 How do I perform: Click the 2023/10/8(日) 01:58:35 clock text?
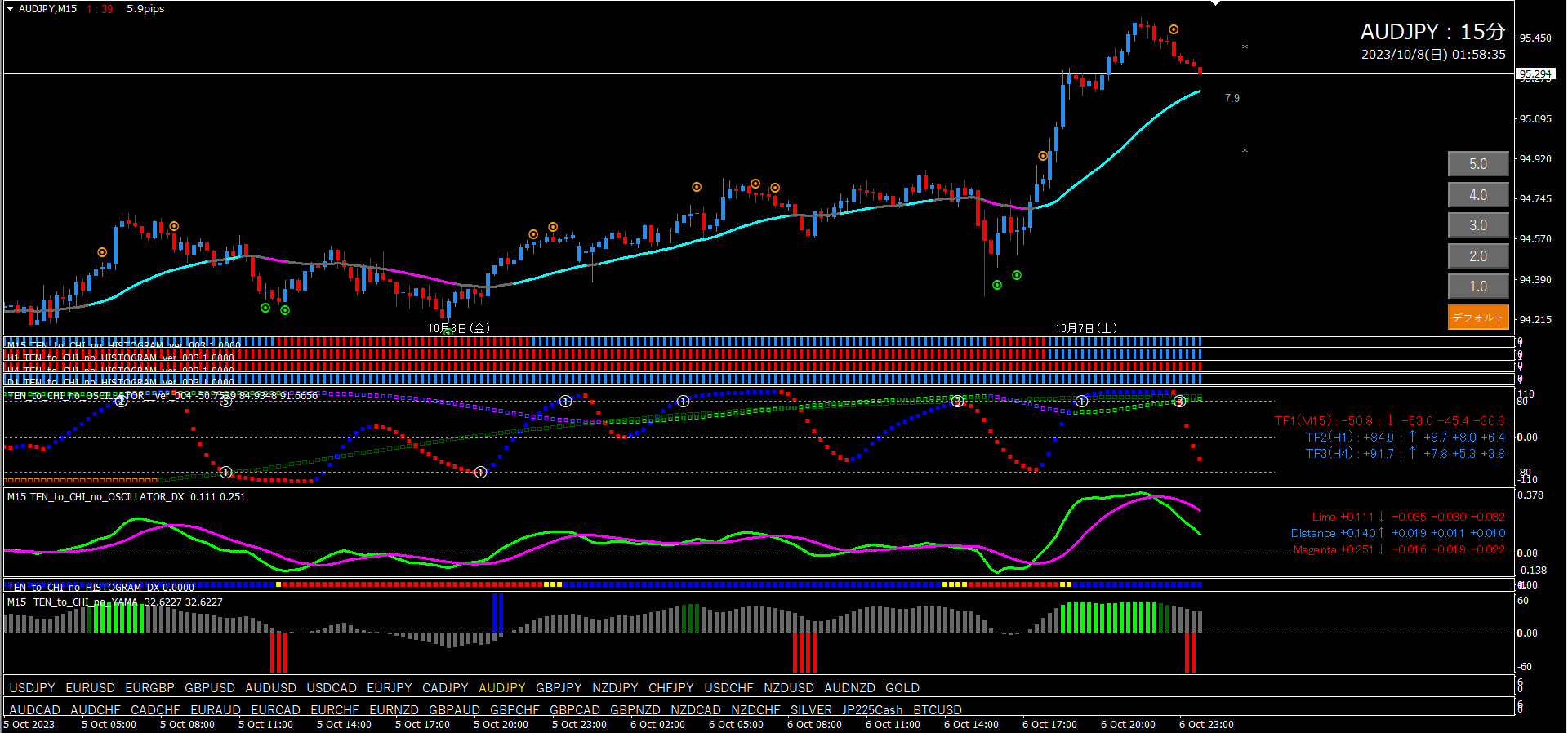point(1433,55)
